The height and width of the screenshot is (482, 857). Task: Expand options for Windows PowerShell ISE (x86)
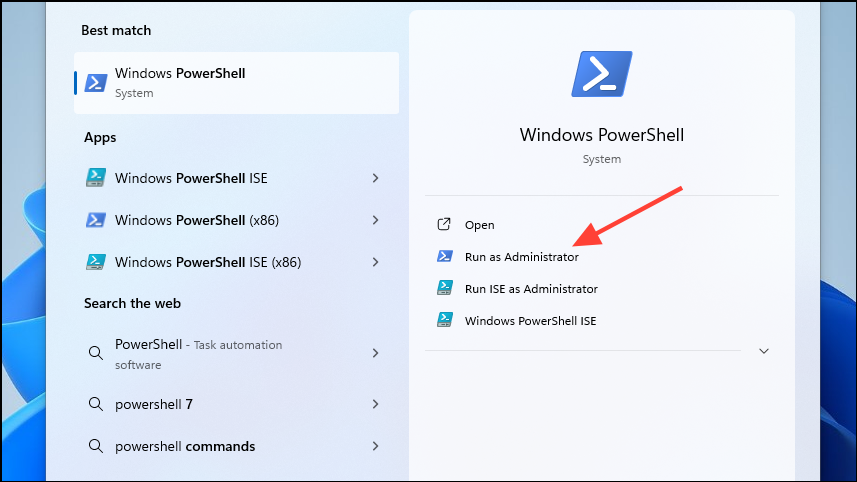click(375, 262)
